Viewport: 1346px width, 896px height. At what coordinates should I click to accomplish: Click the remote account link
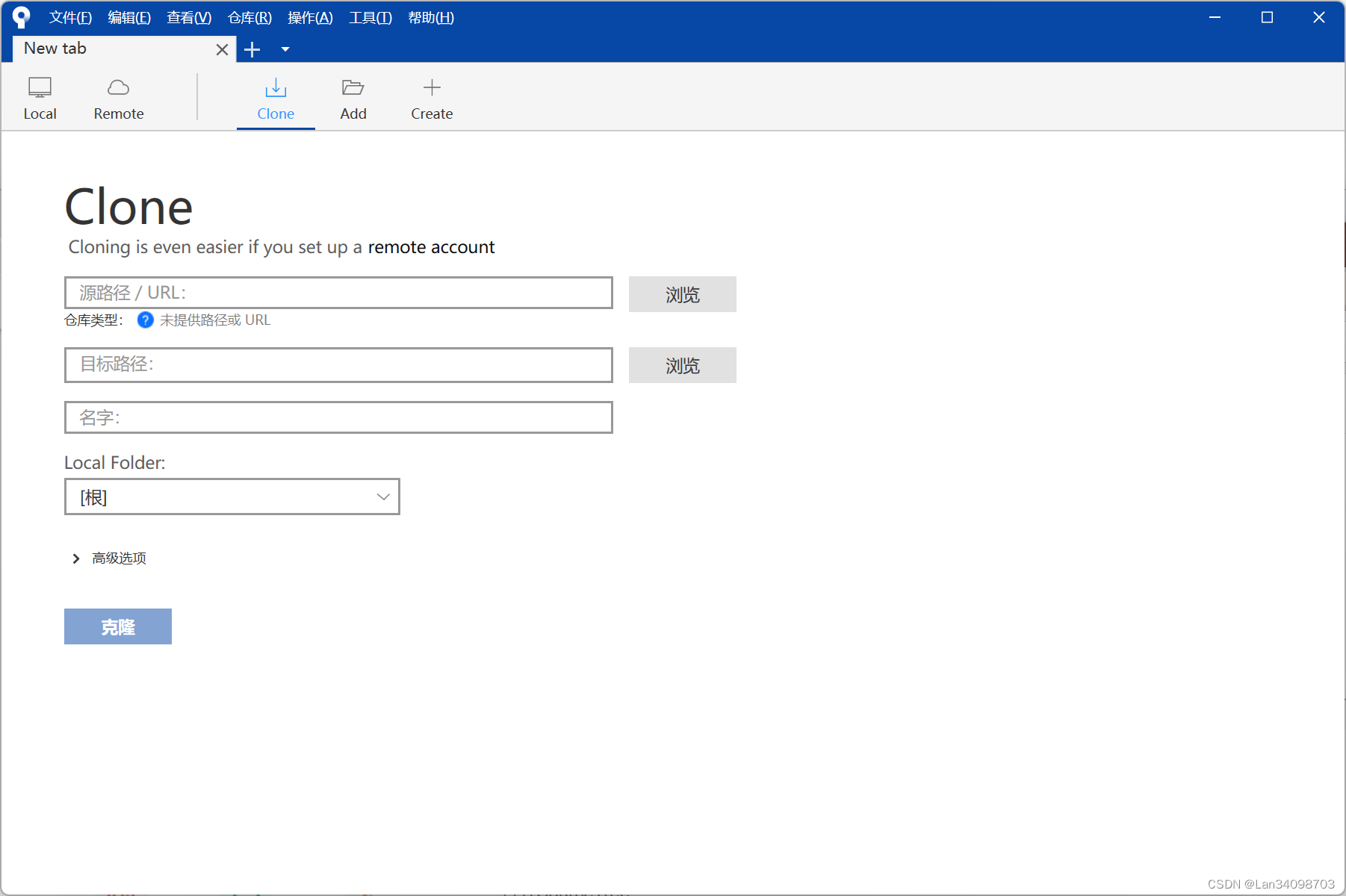pos(431,246)
